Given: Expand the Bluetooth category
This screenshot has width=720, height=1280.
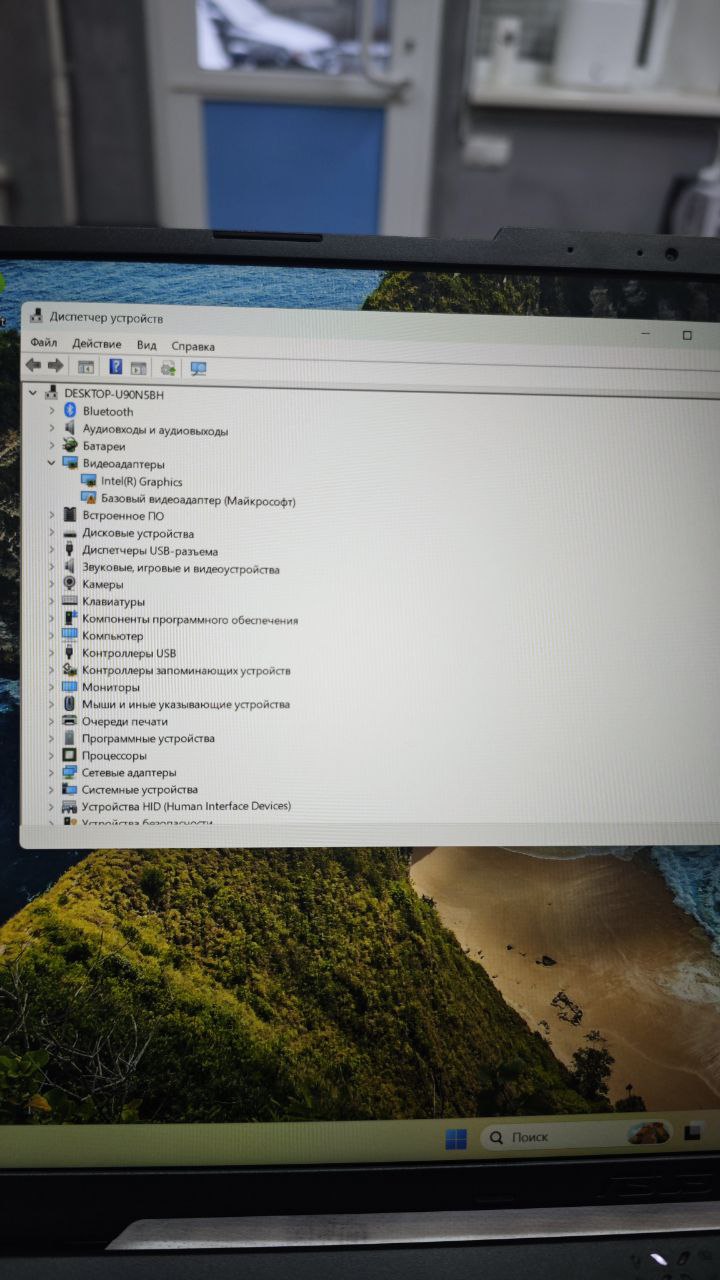Looking at the screenshot, I should pos(52,411).
